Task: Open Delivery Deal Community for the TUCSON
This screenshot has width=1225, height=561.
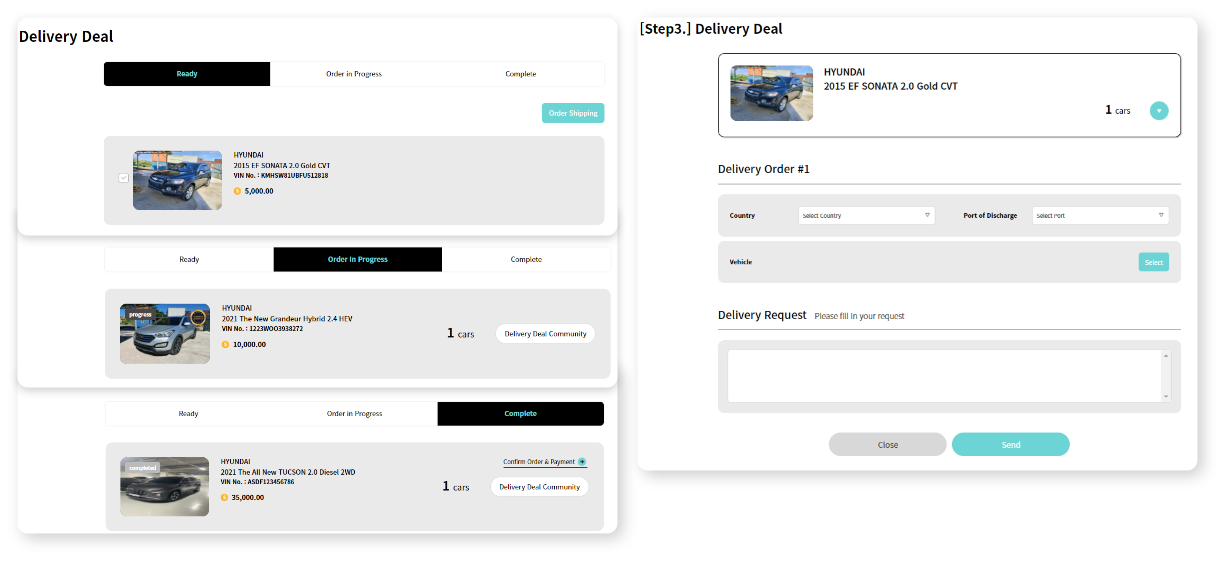Action: (540, 487)
